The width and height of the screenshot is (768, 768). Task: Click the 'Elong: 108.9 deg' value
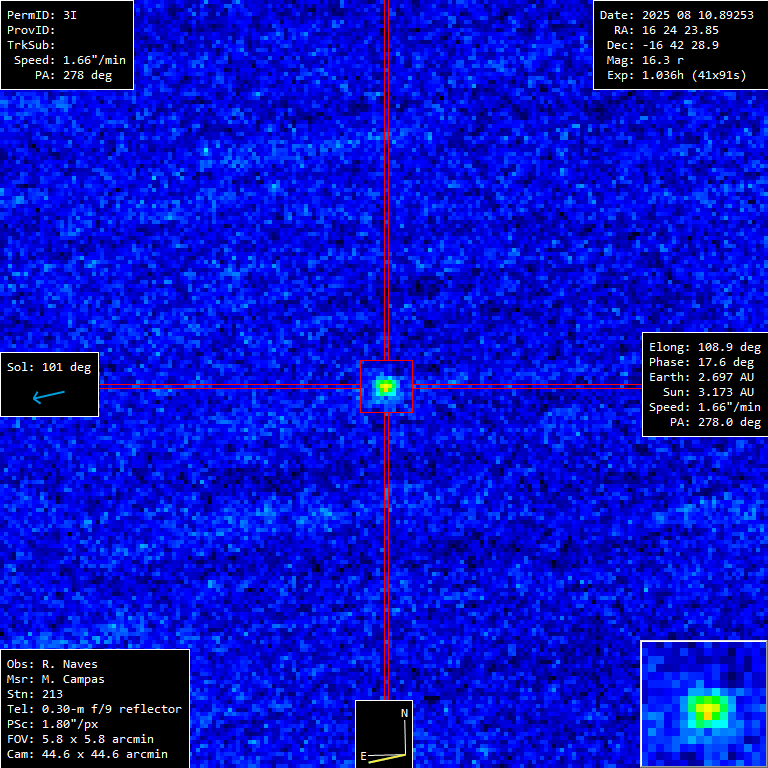705,347
